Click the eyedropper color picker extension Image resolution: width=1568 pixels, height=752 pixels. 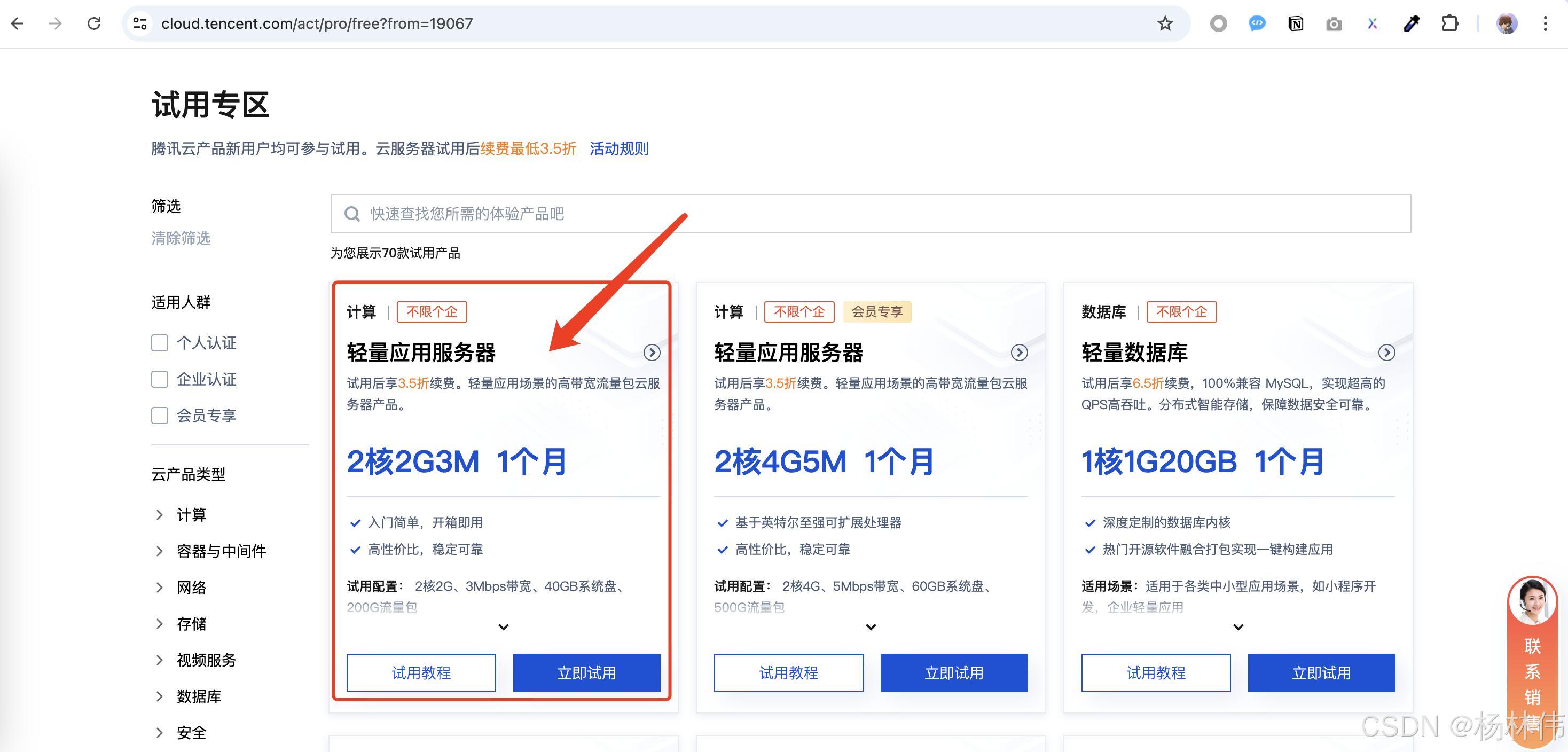tap(1411, 23)
